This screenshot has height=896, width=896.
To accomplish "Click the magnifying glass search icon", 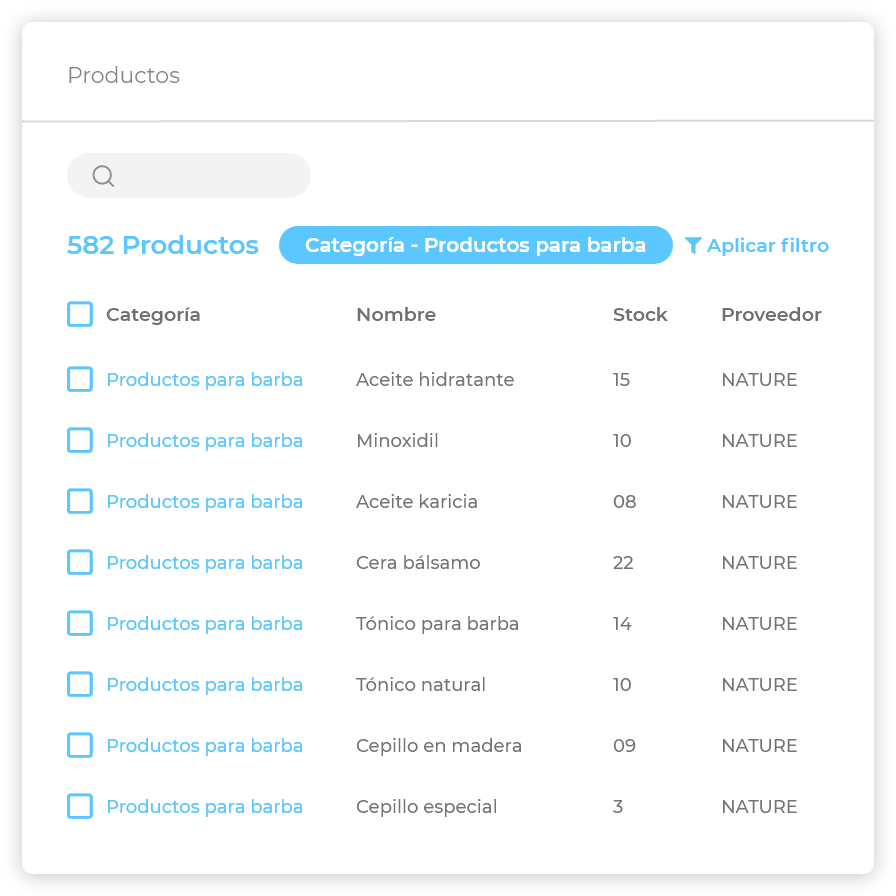I will tap(103, 176).
